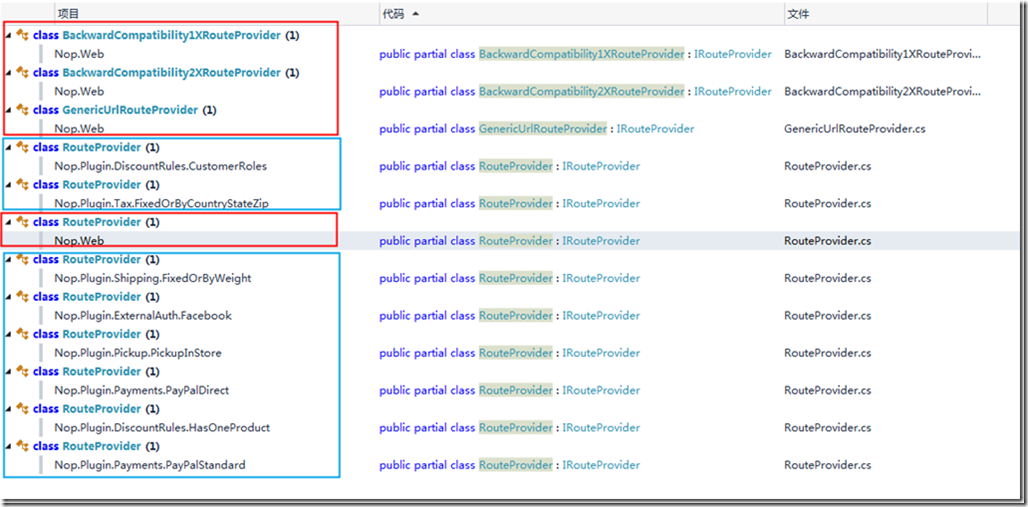Screen dimensions: 1028x507
Task: Select the Nop.Plugin.Shipping.FixedOrByWeight project row
Action: [x=153, y=278]
